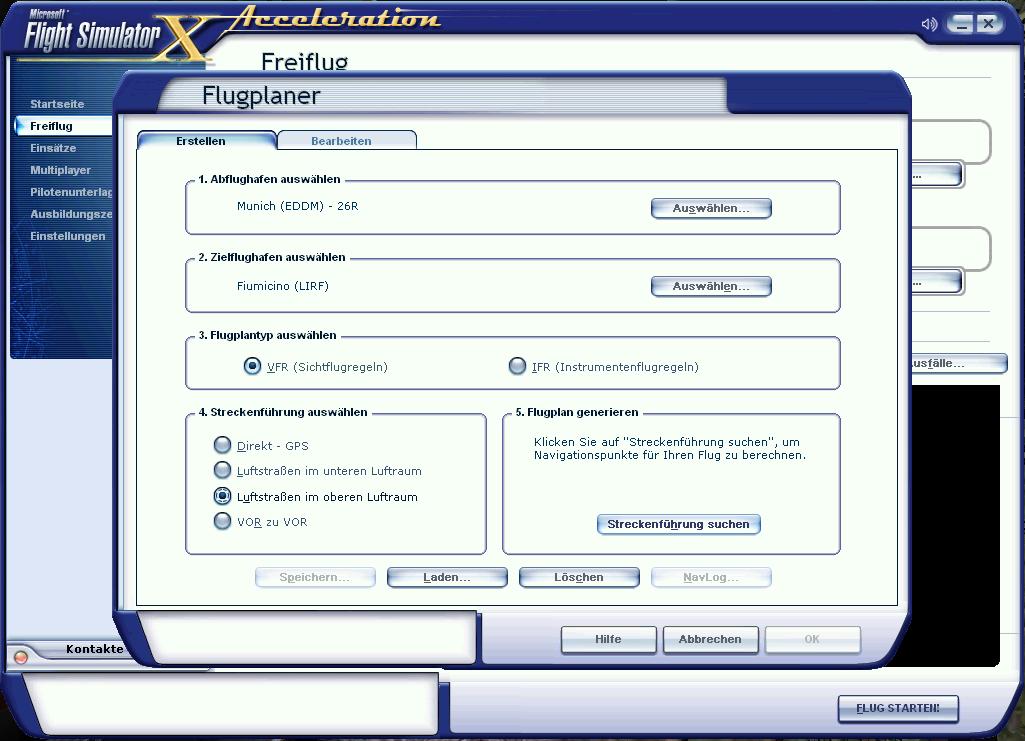Image resolution: width=1025 pixels, height=741 pixels.
Task: Click Streckenführung suchen button
Action: click(679, 524)
